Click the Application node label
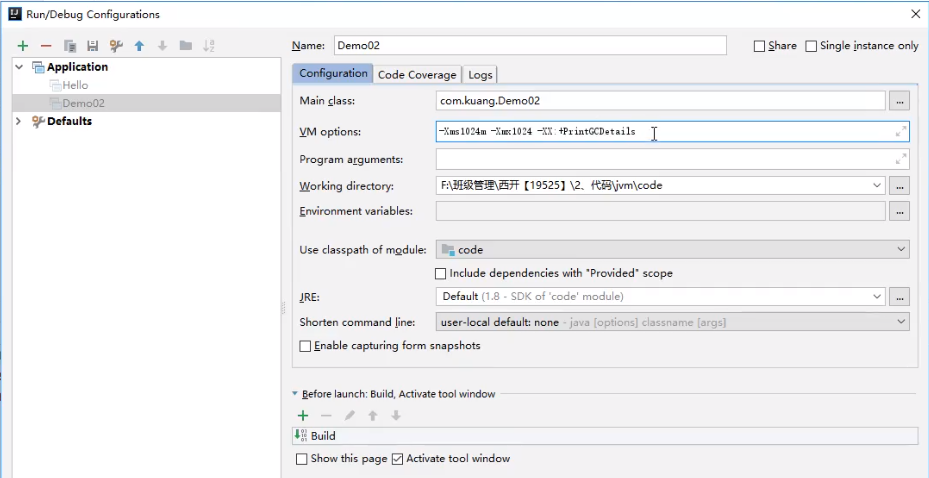The image size is (929, 478). coord(78,67)
